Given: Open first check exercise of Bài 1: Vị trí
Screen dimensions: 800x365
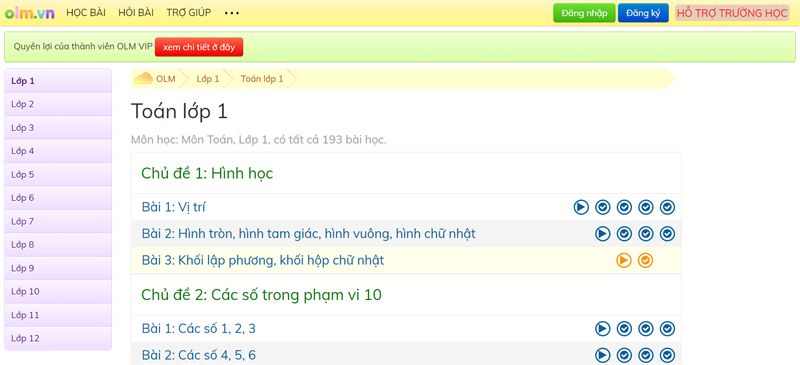Looking at the screenshot, I should [x=603, y=207].
